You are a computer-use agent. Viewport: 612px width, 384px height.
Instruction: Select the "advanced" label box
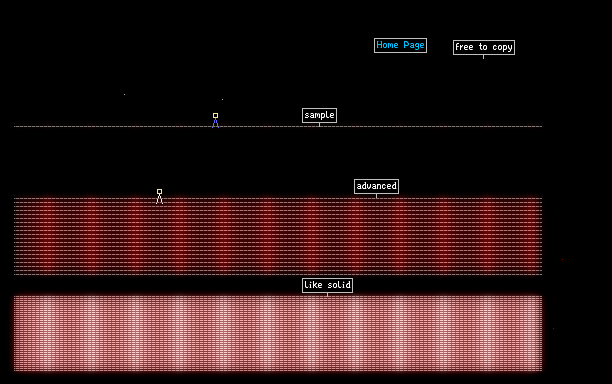[x=376, y=186]
